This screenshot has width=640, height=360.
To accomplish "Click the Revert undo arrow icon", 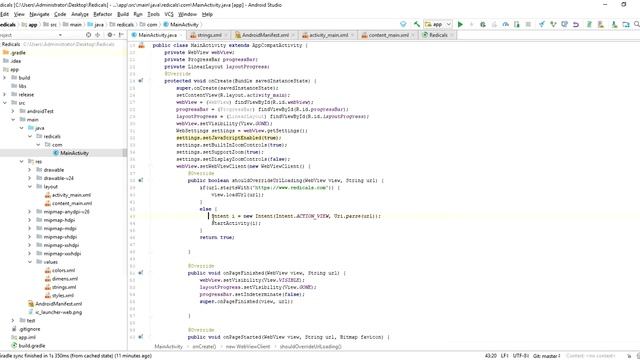I will [x=576, y=24].
